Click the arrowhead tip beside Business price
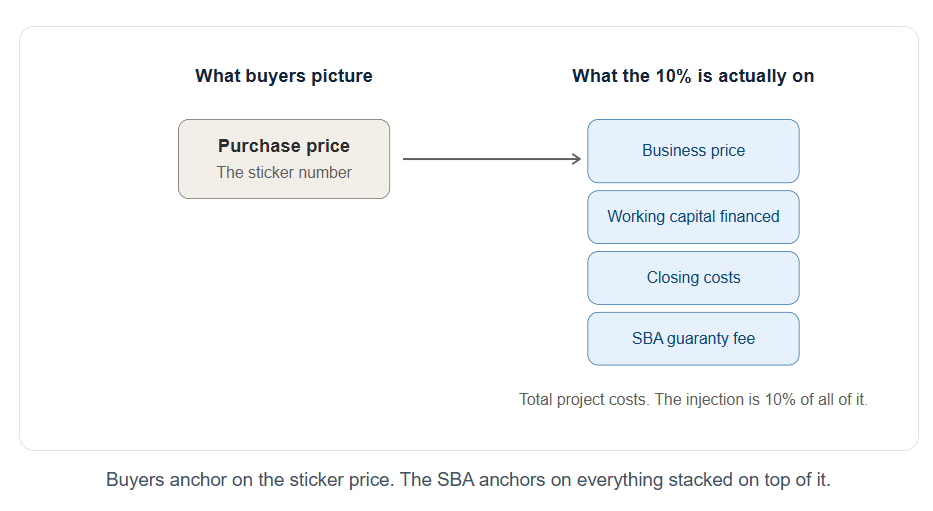The width and height of the screenshot is (933, 511). click(578, 159)
